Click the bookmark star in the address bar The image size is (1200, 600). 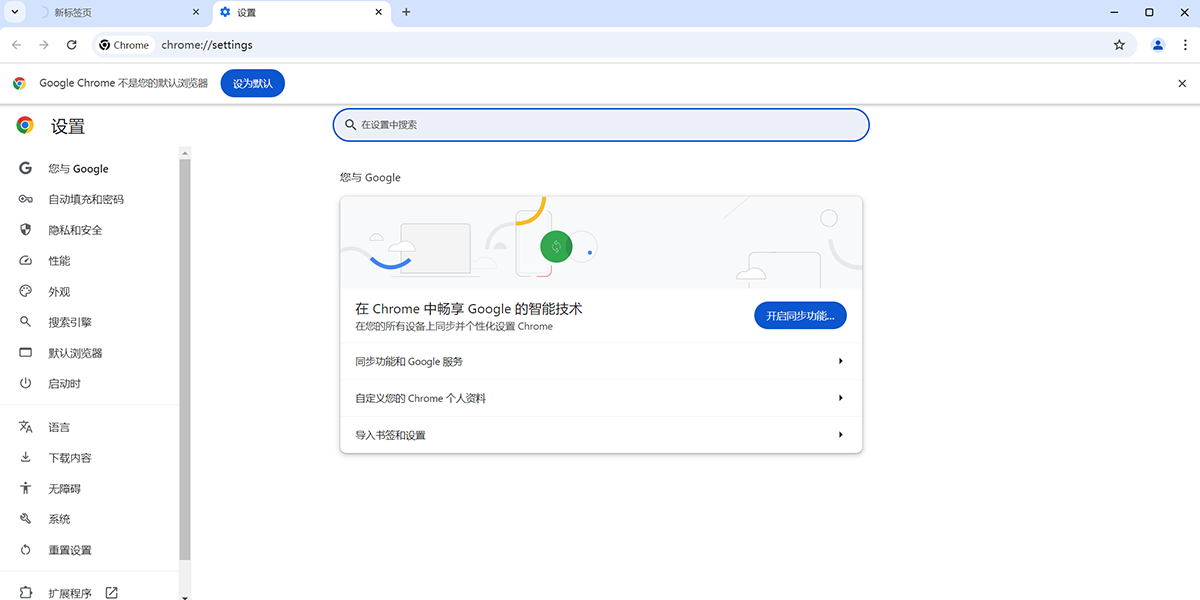[1119, 45]
